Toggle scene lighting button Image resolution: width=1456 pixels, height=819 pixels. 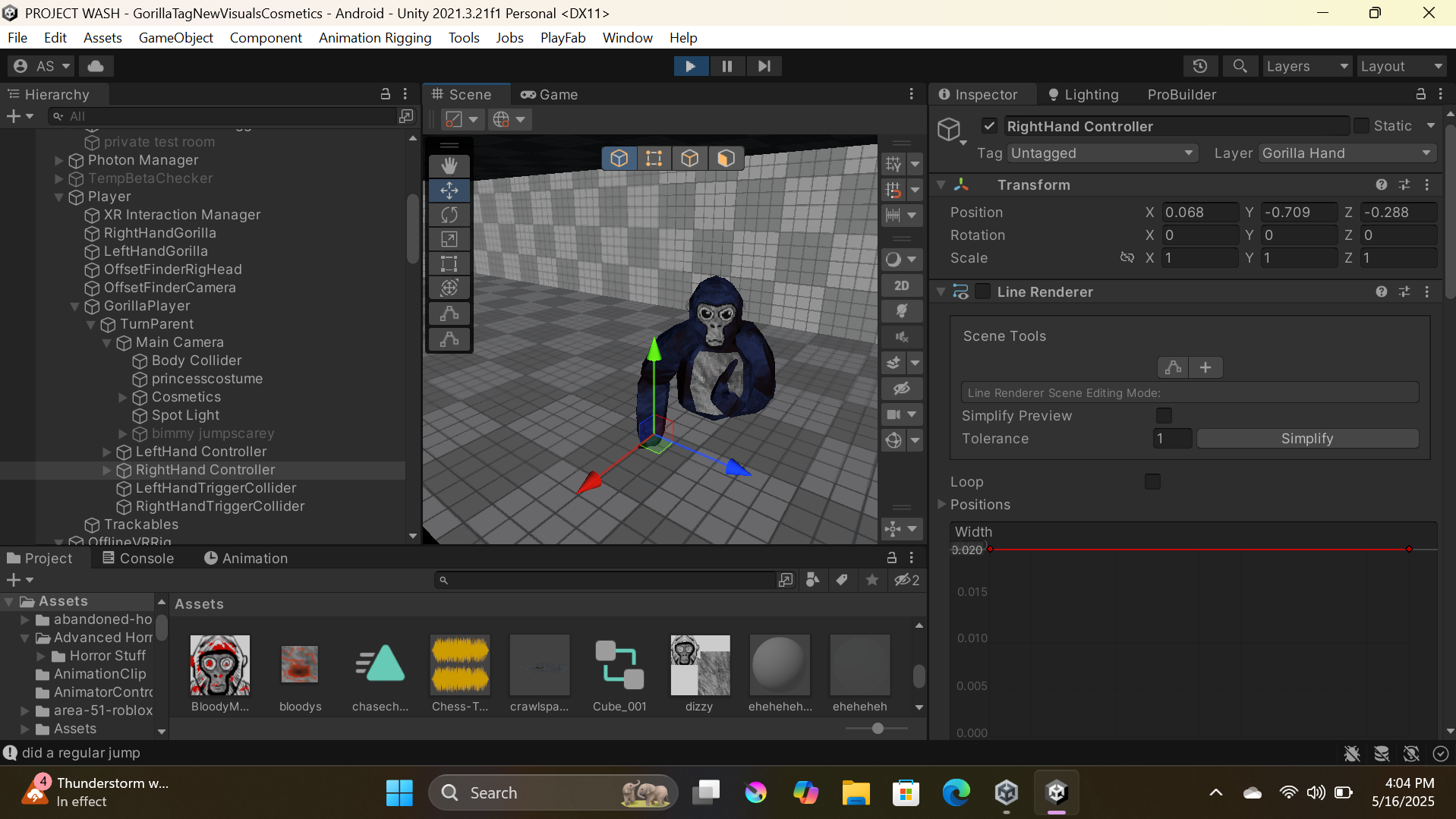[x=902, y=311]
